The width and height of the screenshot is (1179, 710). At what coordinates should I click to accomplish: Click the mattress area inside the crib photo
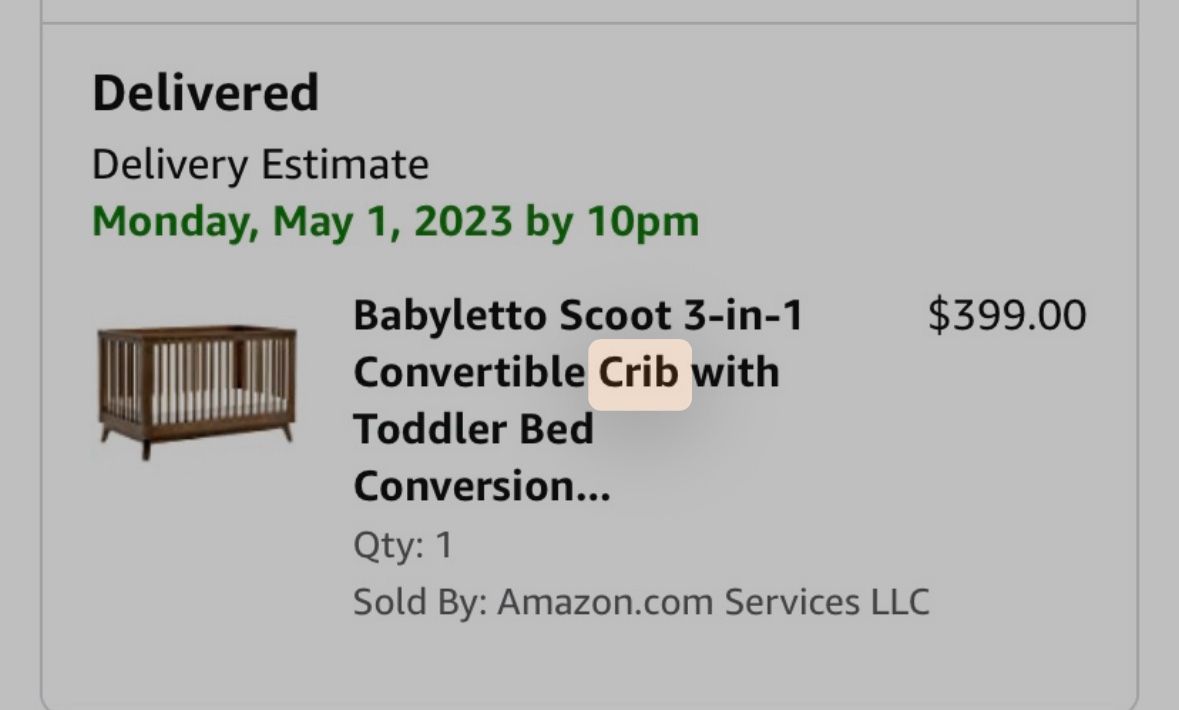[x=215, y=405]
